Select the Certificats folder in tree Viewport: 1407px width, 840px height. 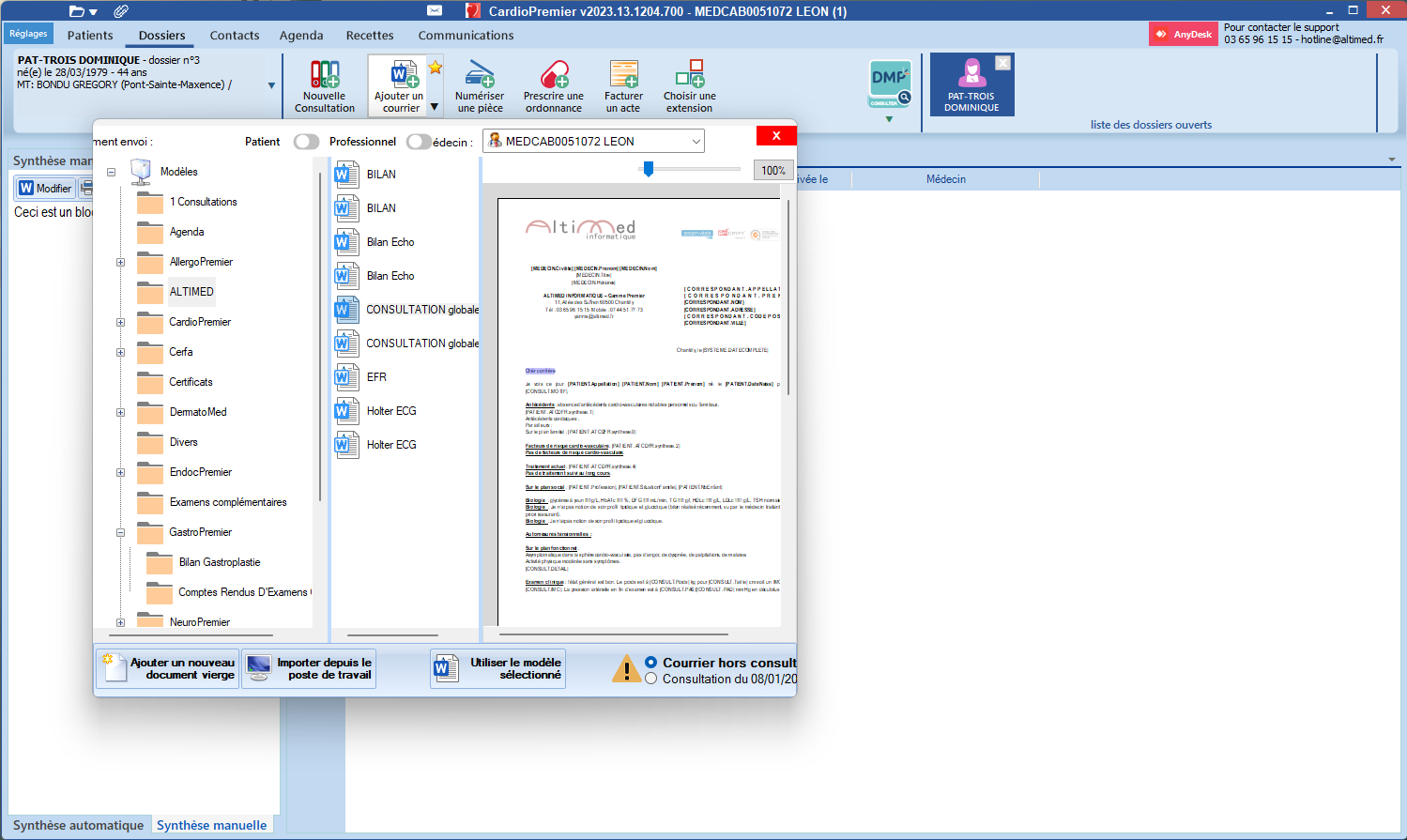[x=191, y=382]
